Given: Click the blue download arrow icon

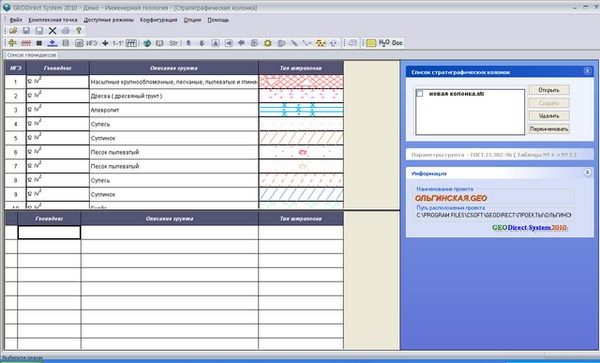Looking at the screenshot, I should point(52,43).
